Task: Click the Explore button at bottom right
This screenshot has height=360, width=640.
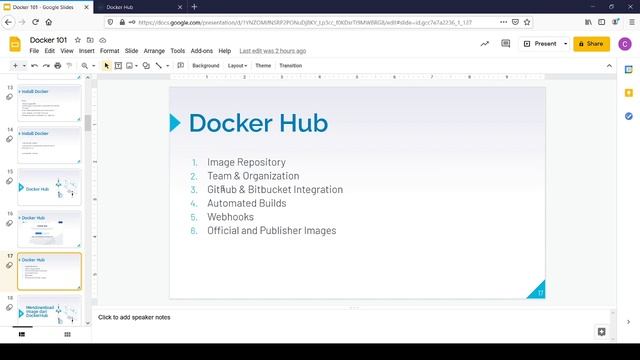Action: [x=601, y=331]
